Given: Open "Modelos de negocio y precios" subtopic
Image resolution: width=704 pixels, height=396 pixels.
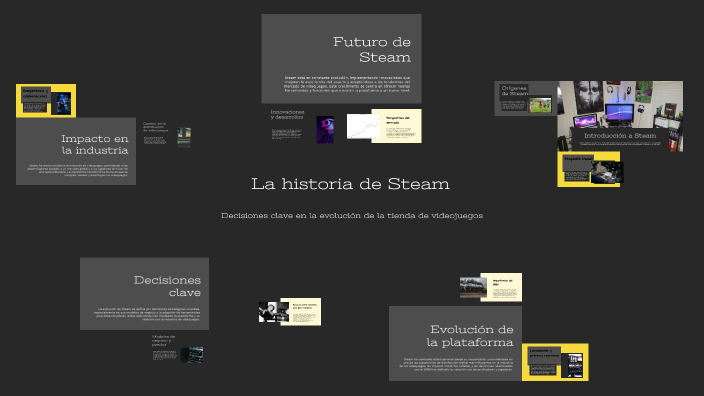Looking at the screenshot, I should coord(163,340).
